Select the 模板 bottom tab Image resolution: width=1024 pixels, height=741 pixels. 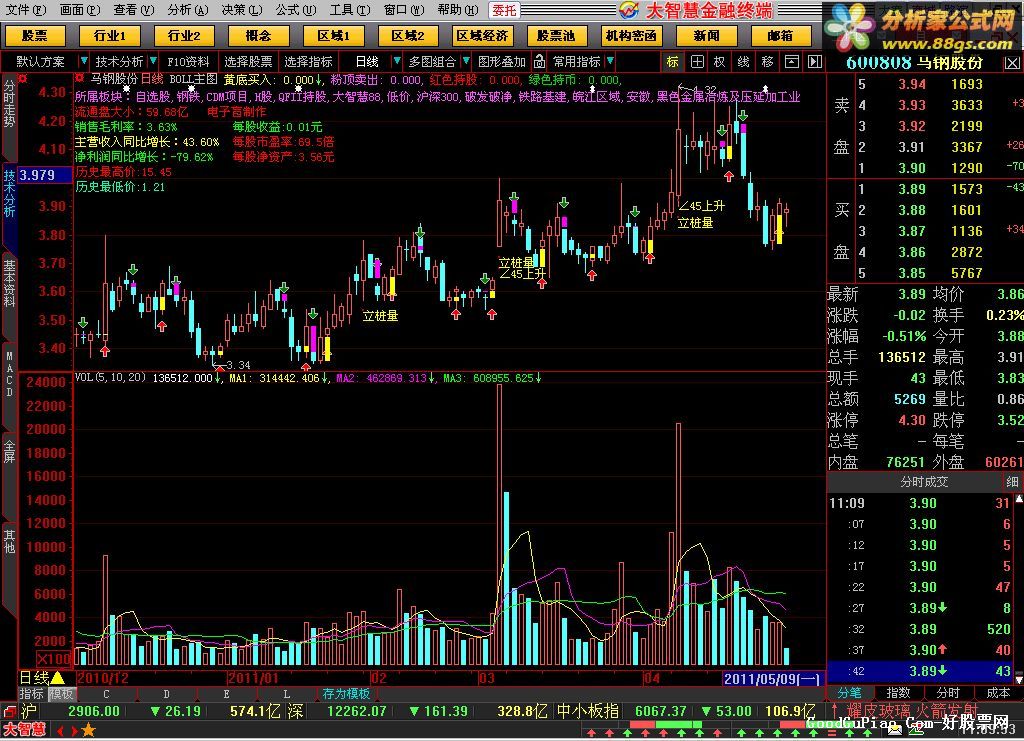click(x=62, y=693)
